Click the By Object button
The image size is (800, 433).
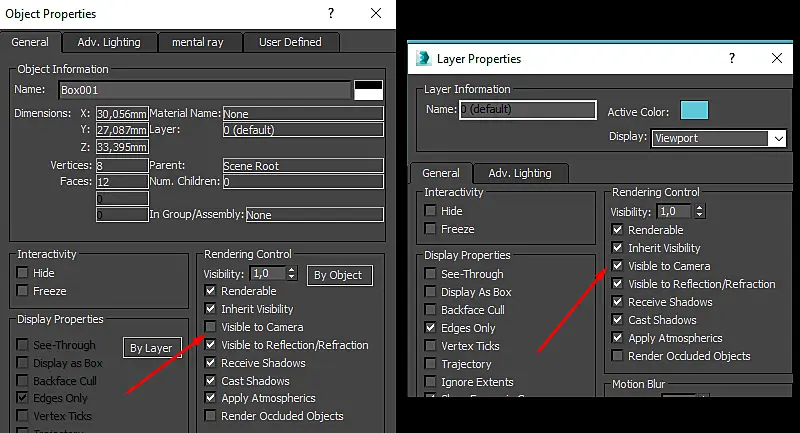338,275
